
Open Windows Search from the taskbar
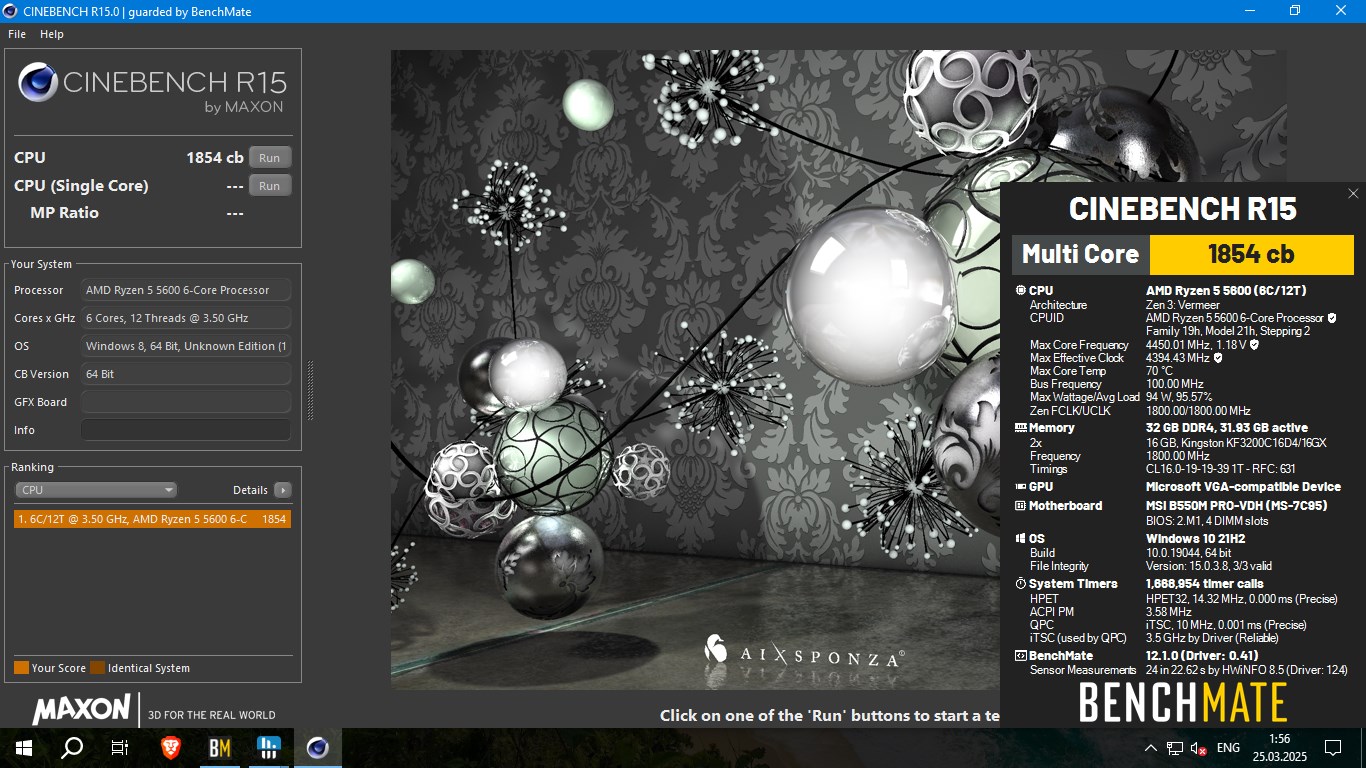72,748
